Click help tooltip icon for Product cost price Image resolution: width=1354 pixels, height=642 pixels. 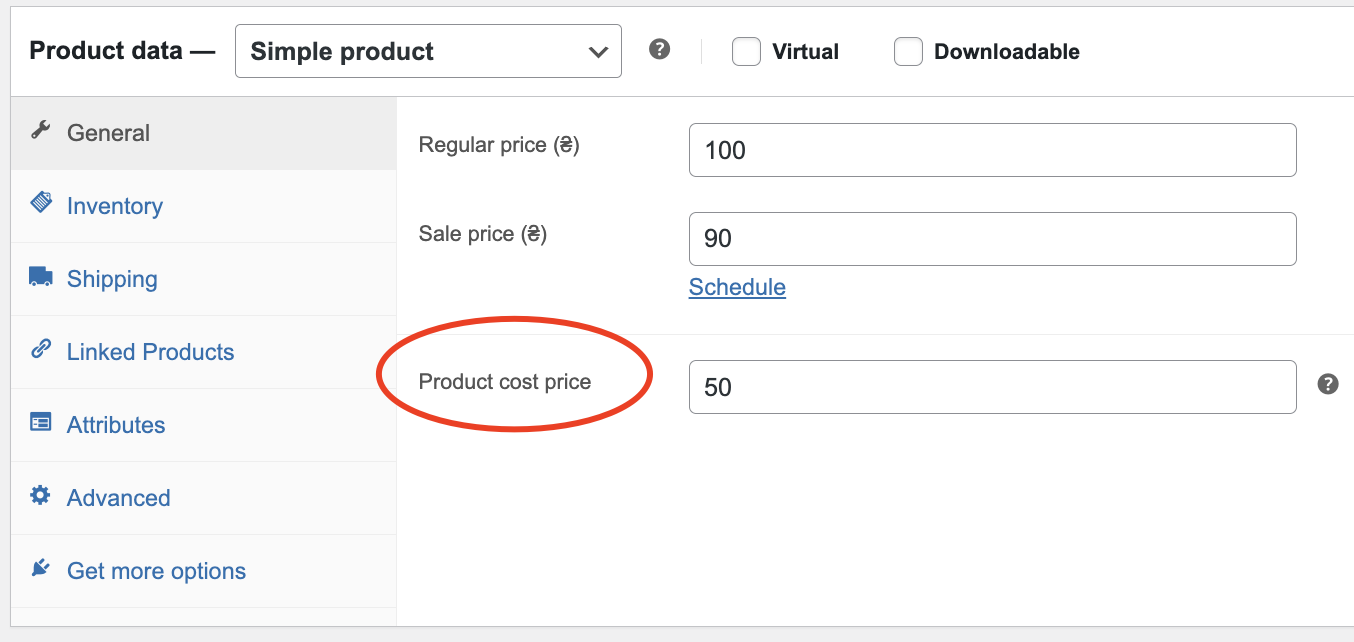click(1327, 384)
